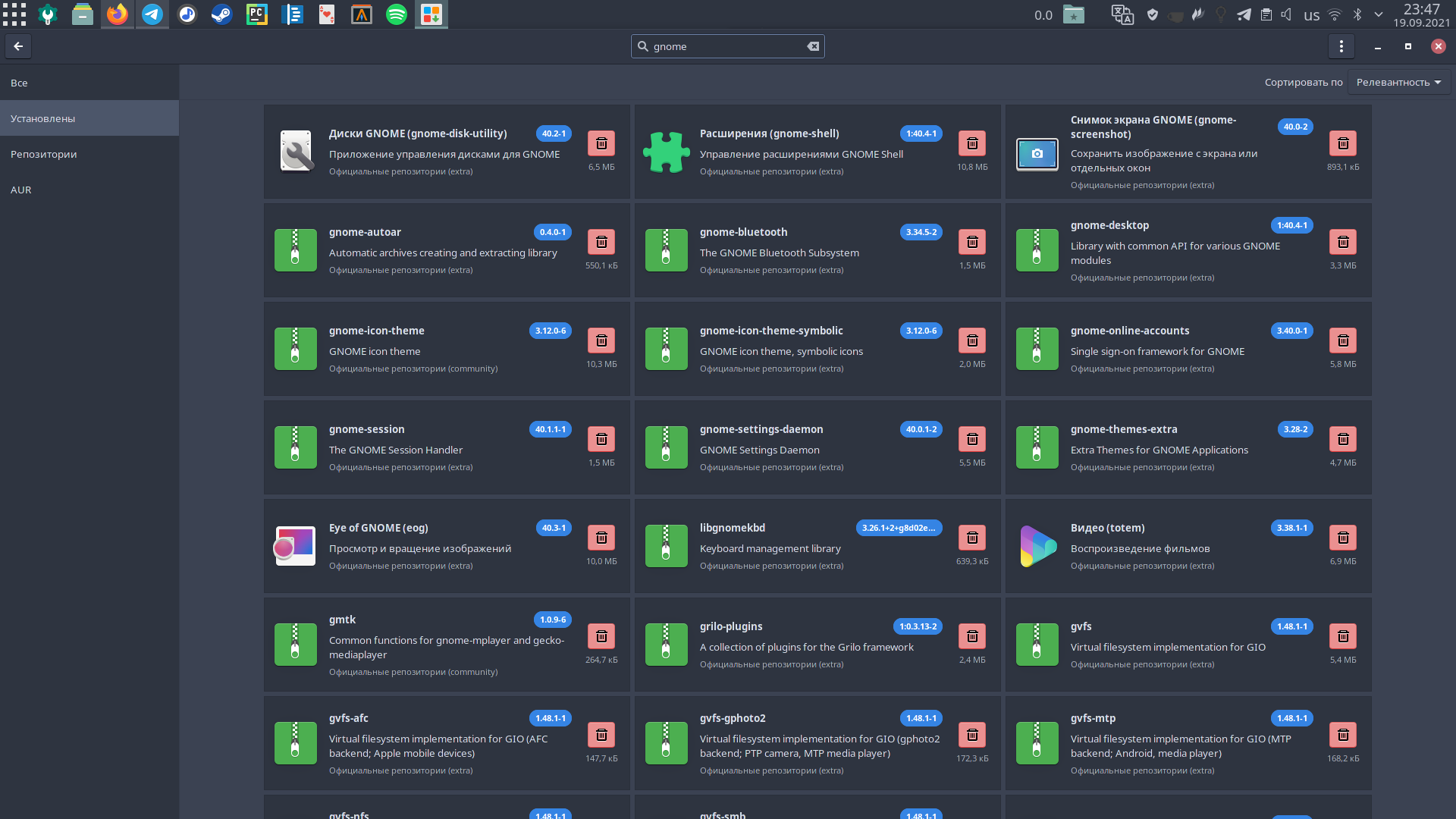The image size is (1456, 819).
Task: Launch Steam from the taskbar
Action: coord(222,14)
